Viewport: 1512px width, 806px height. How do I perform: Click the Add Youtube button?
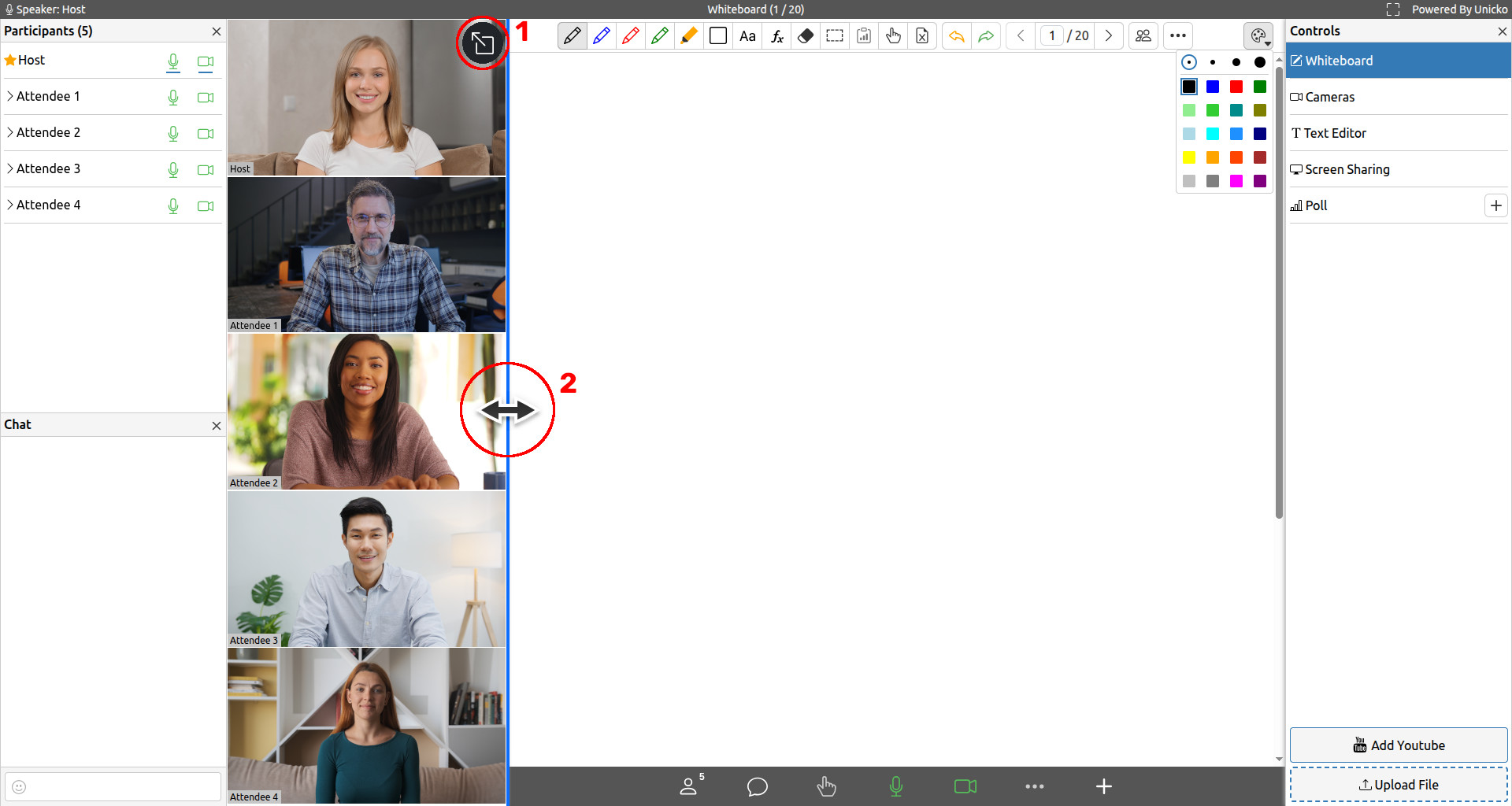pos(1399,745)
